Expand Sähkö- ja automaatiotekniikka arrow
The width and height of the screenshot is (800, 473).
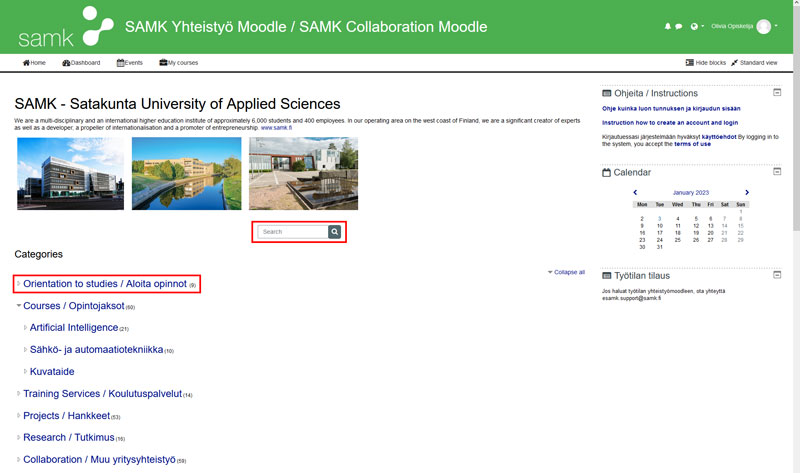(25, 350)
